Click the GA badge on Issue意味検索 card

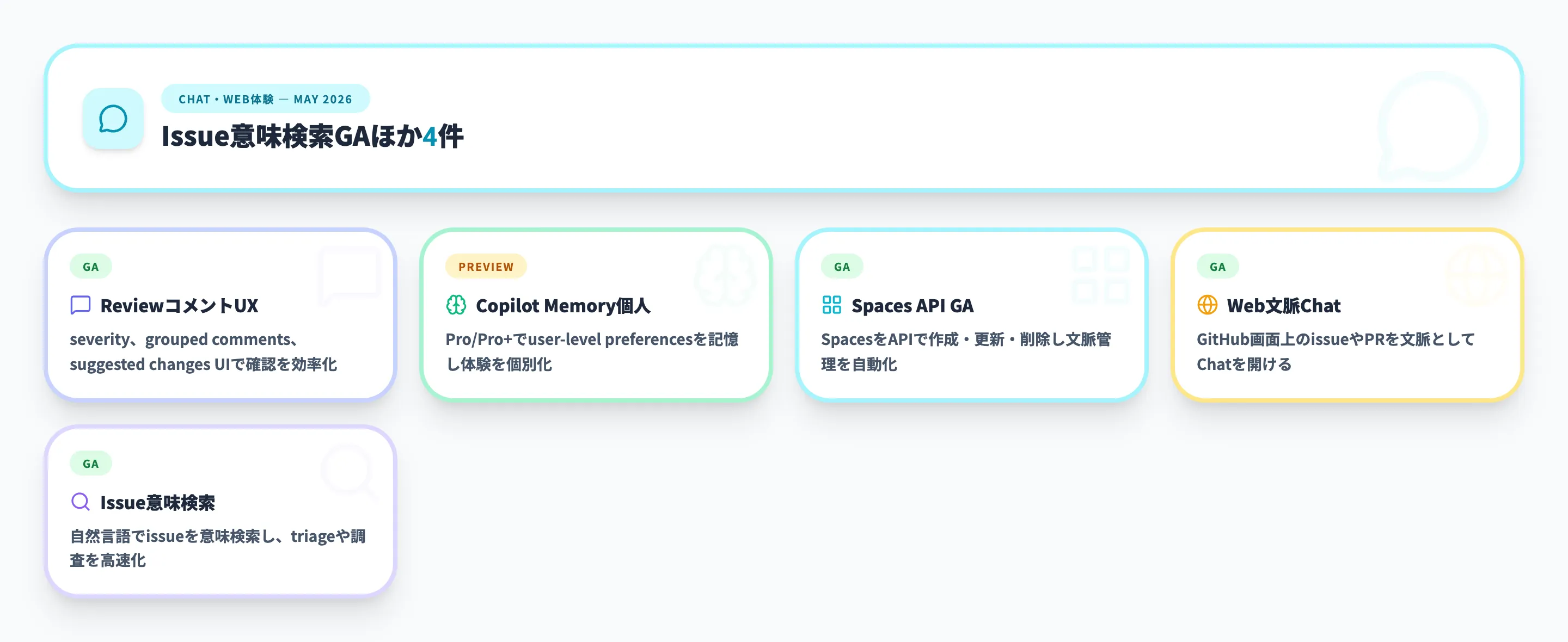91,464
